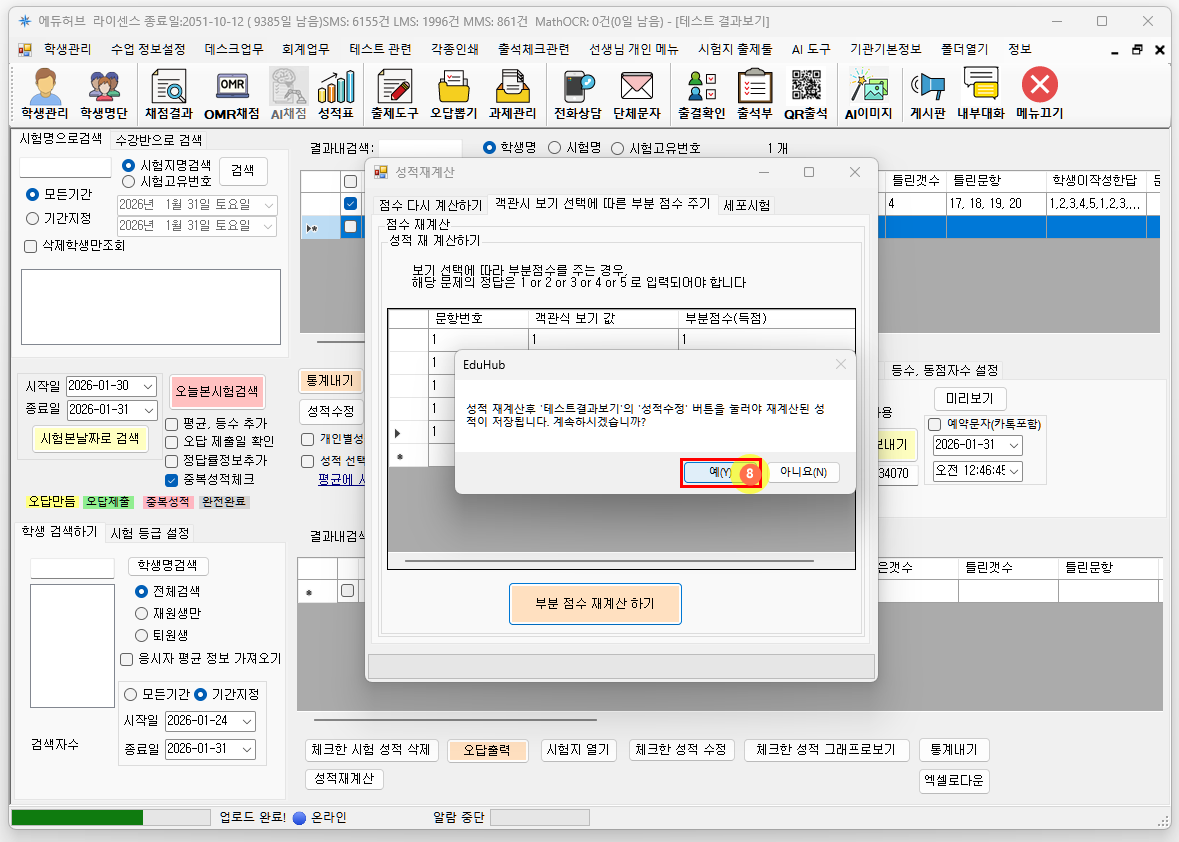Open the 게시판 bulletin board icon

point(927,93)
